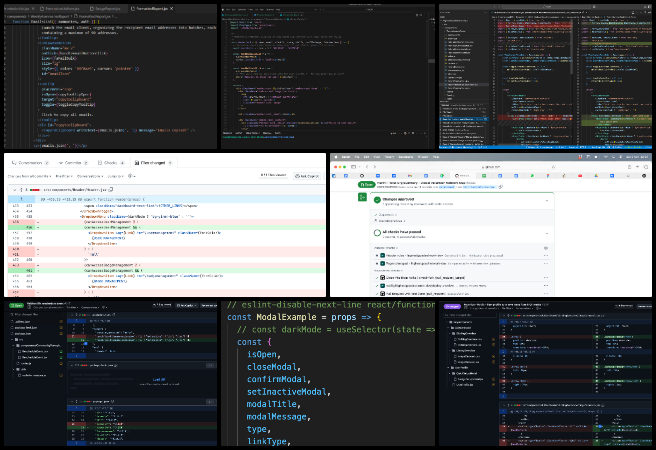Switch to the Commits tab
This screenshot has width=656, height=450.
pyautogui.click(x=72, y=163)
